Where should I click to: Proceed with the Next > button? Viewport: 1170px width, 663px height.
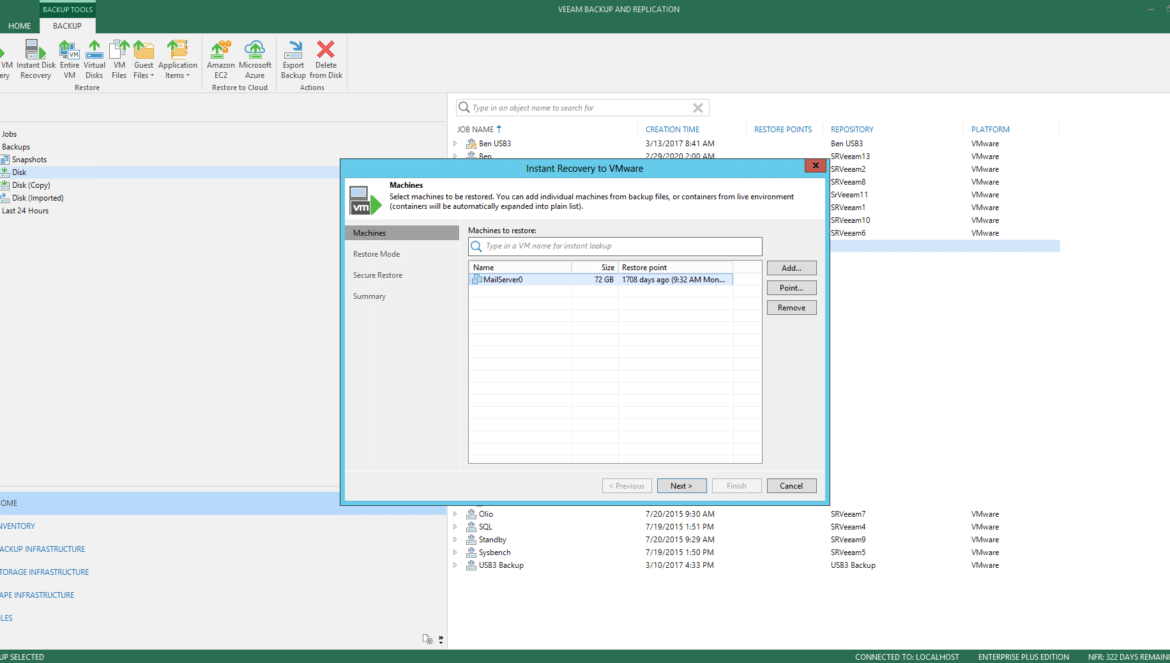[681, 486]
